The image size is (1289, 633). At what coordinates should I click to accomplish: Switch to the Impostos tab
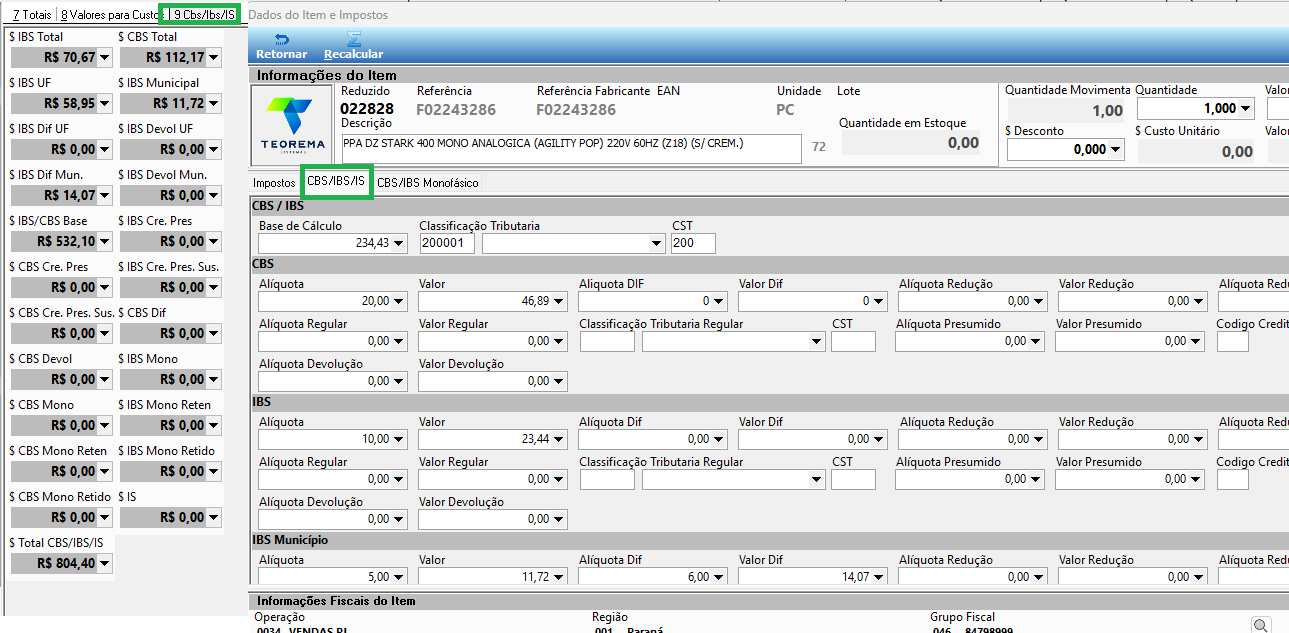pos(274,183)
